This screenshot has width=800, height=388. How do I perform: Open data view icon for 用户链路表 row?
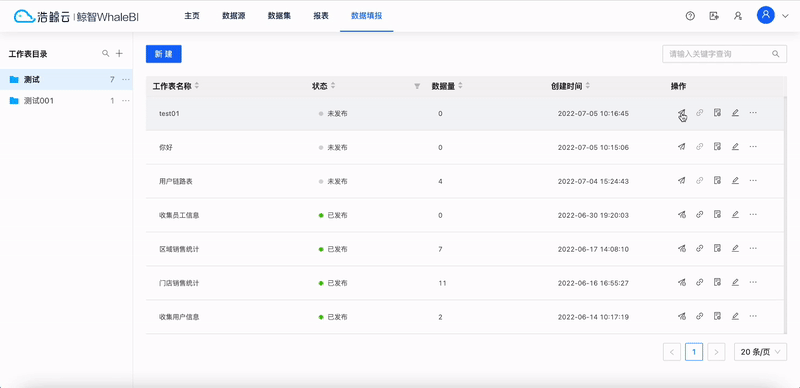pyautogui.click(x=717, y=180)
